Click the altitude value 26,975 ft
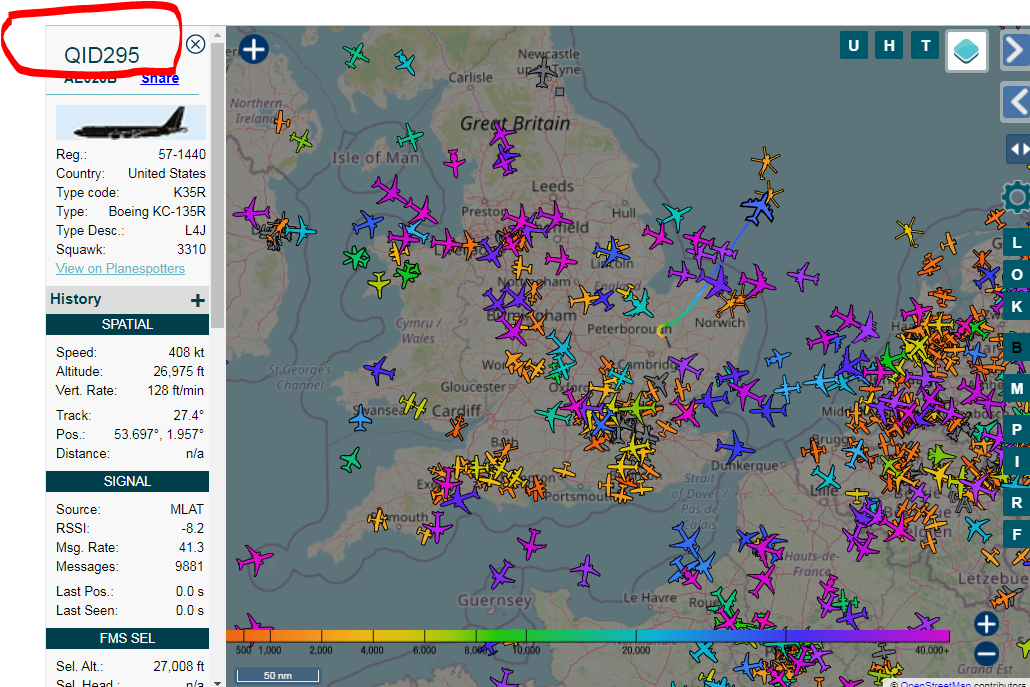The image size is (1030, 687). pos(179,372)
